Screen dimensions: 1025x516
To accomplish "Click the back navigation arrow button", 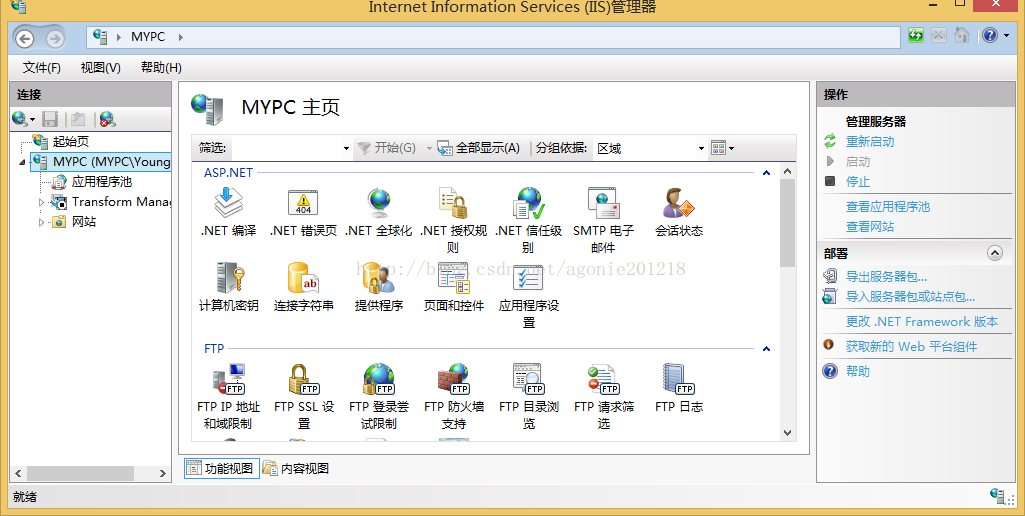I will (25, 39).
